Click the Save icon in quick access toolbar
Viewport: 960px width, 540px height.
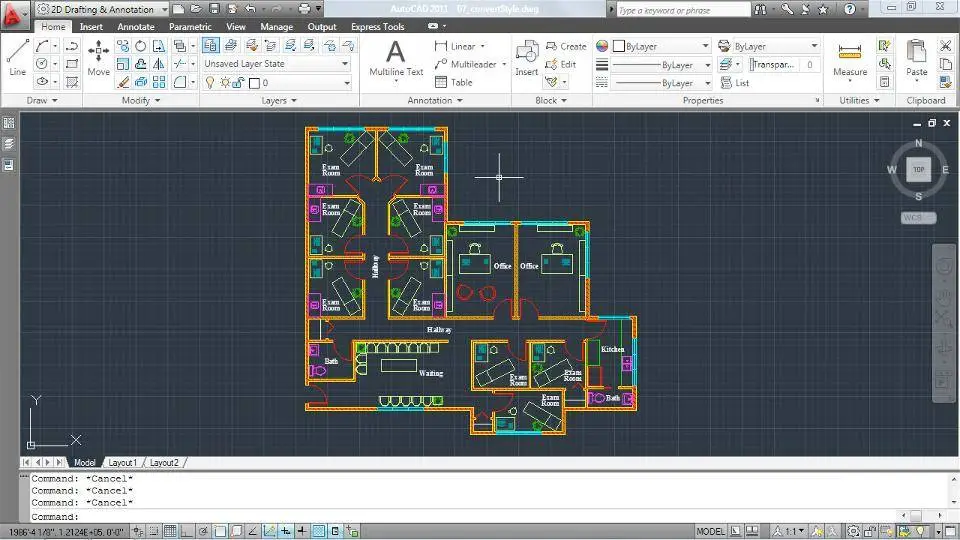tap(214, 9)
